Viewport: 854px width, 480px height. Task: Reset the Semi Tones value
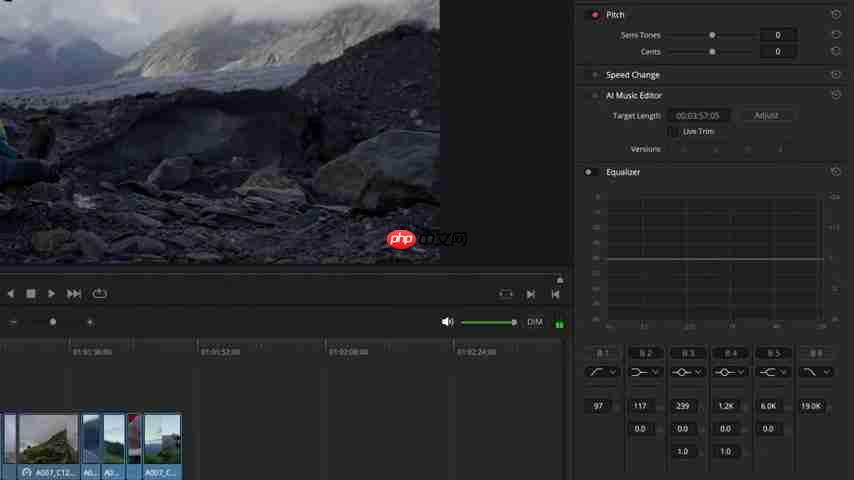coord(835,34)
